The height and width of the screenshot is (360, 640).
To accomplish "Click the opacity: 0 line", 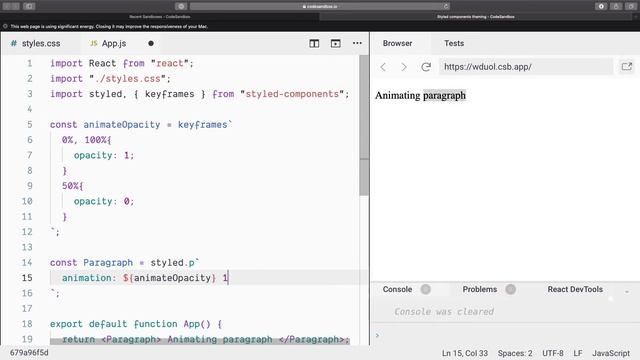I will point(104,201).
